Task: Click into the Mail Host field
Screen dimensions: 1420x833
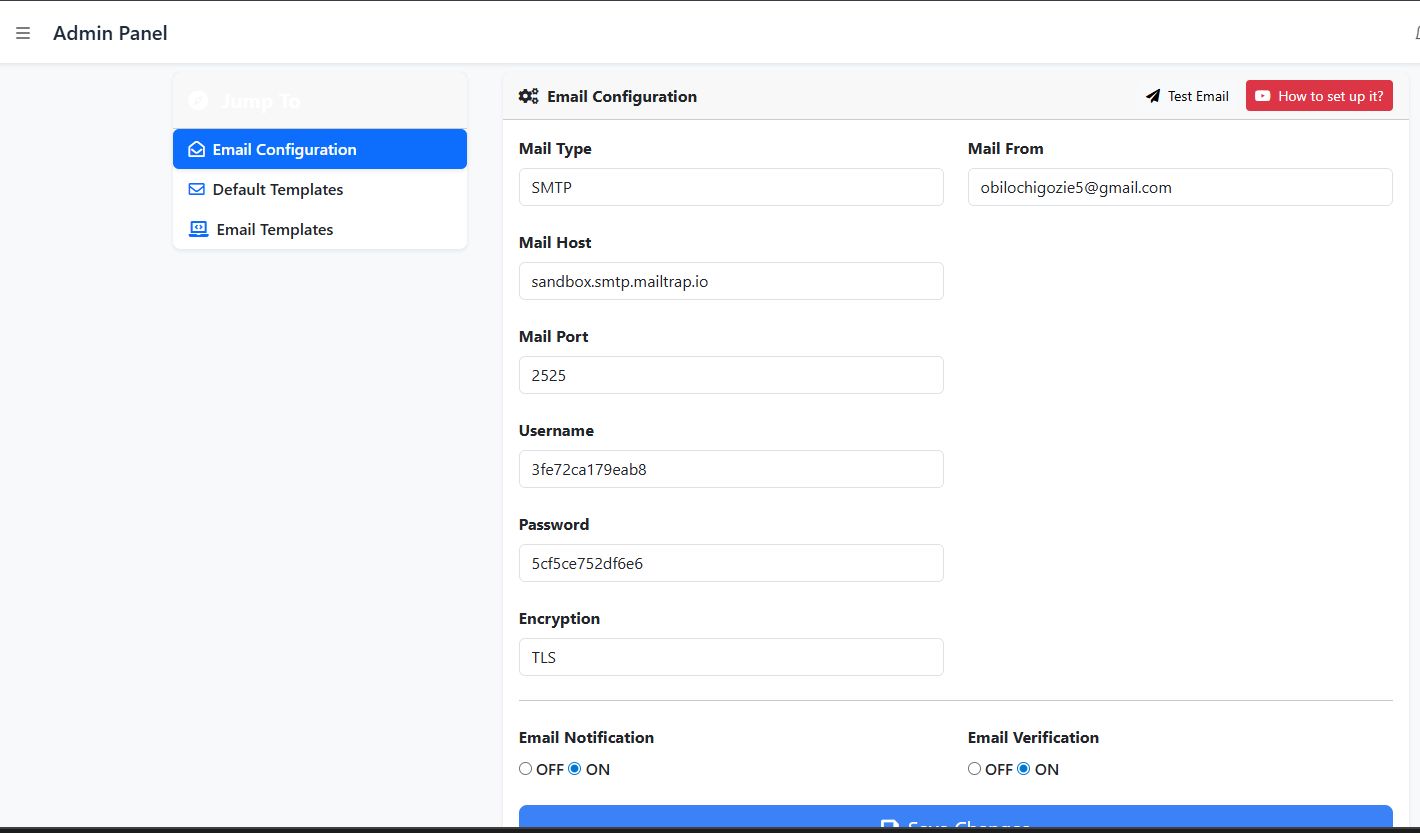Action: pos(731,281)
